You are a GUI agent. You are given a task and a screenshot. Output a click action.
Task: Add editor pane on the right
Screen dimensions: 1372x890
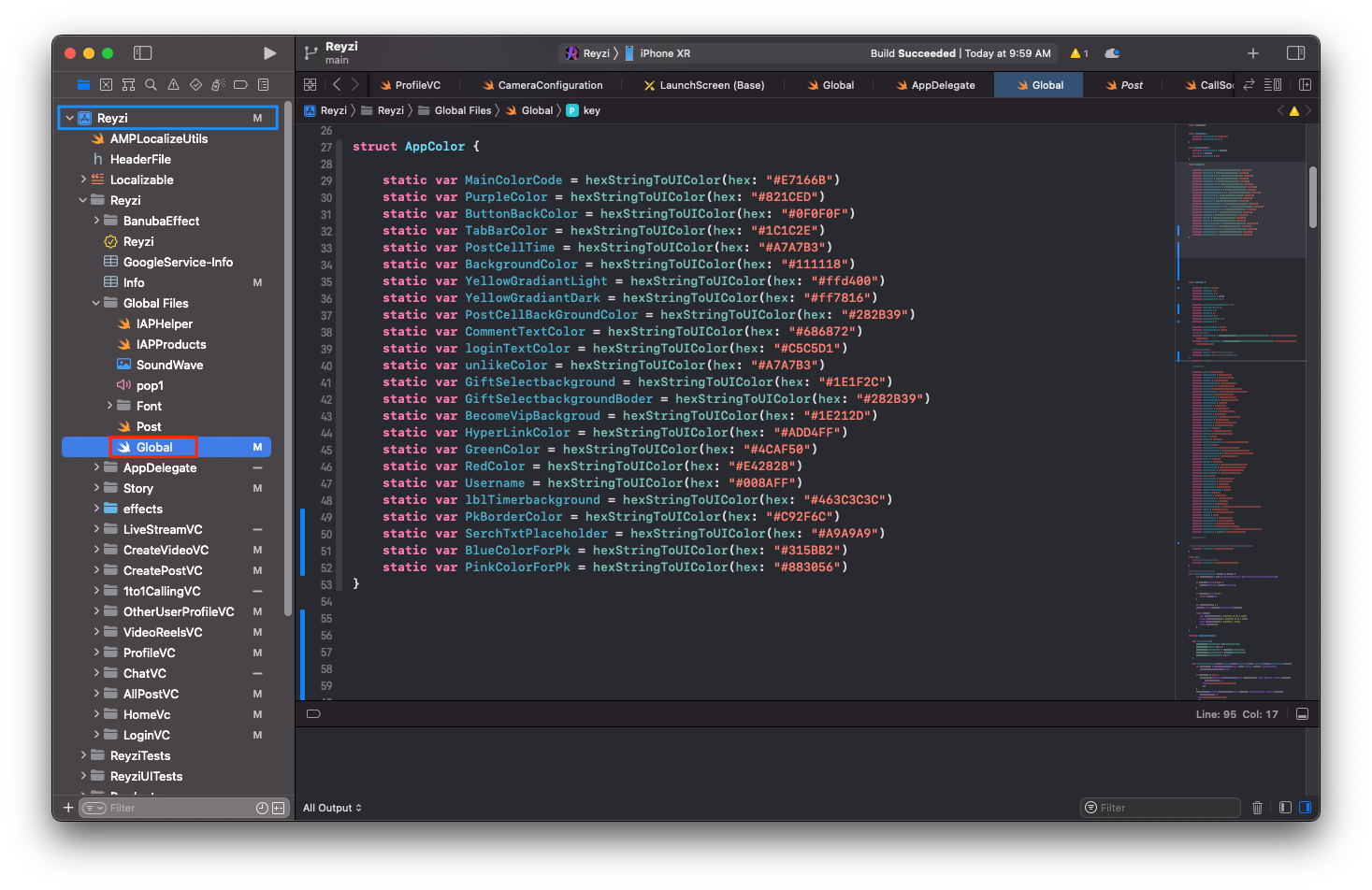coord(1305,85)
